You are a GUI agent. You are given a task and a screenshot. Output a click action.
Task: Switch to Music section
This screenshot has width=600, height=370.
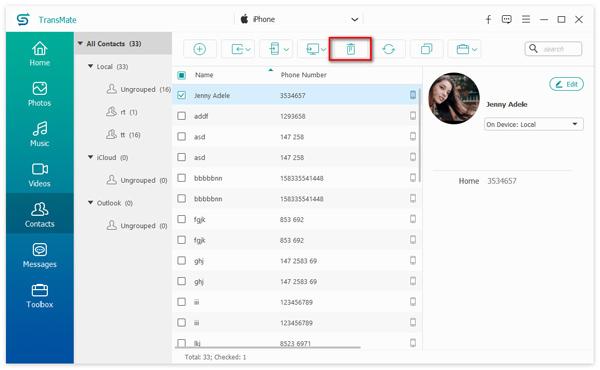click(39, 134)
